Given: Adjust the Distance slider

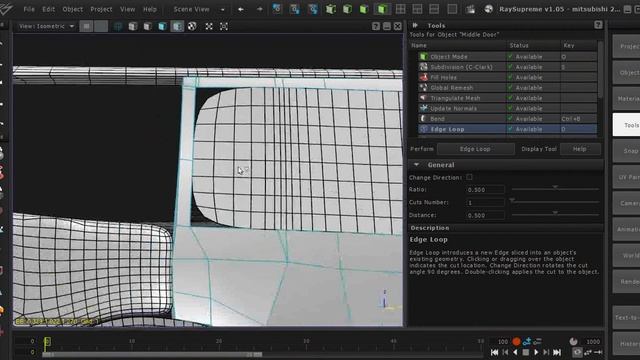Looking at the screenshot, I should coord(555,214).
